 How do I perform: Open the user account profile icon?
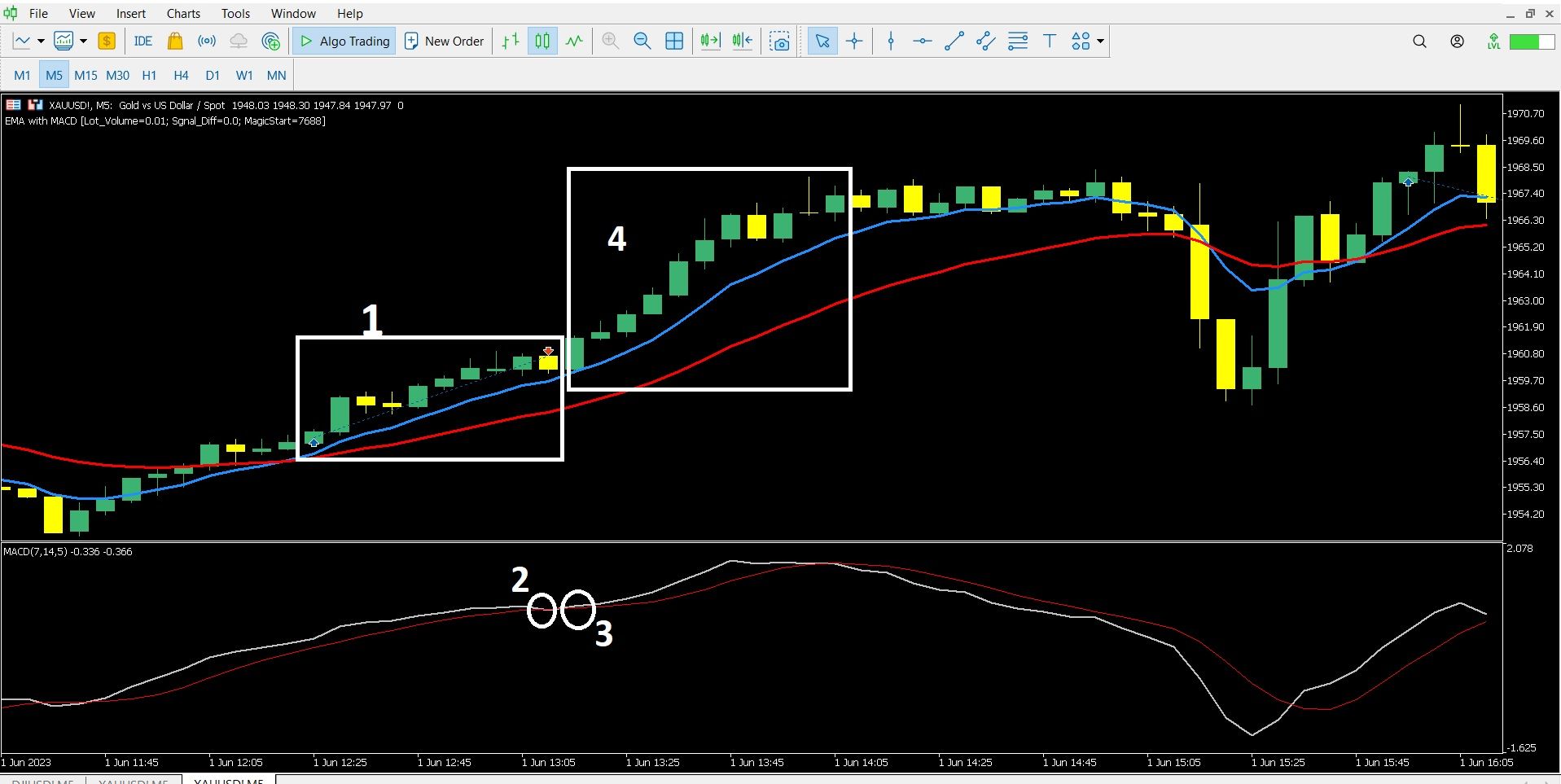coord(1458,42)
